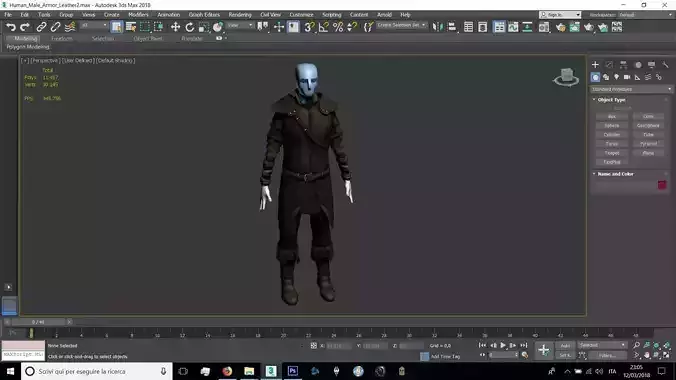Open the Schematic View icon
This screenshot has height=380, width=676.
(x=527, y=27)
